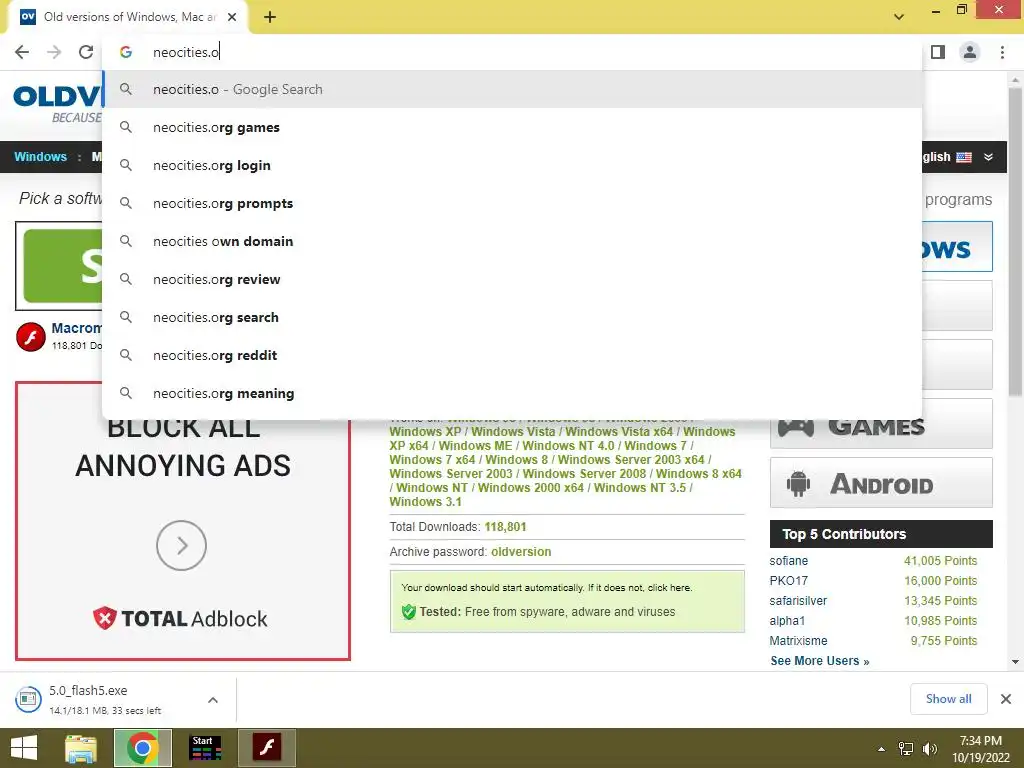The width and height of the screenshot is (1024, 768).
Task: Select the 'neocities.org review' suggestion
Action: pos(513,279)
